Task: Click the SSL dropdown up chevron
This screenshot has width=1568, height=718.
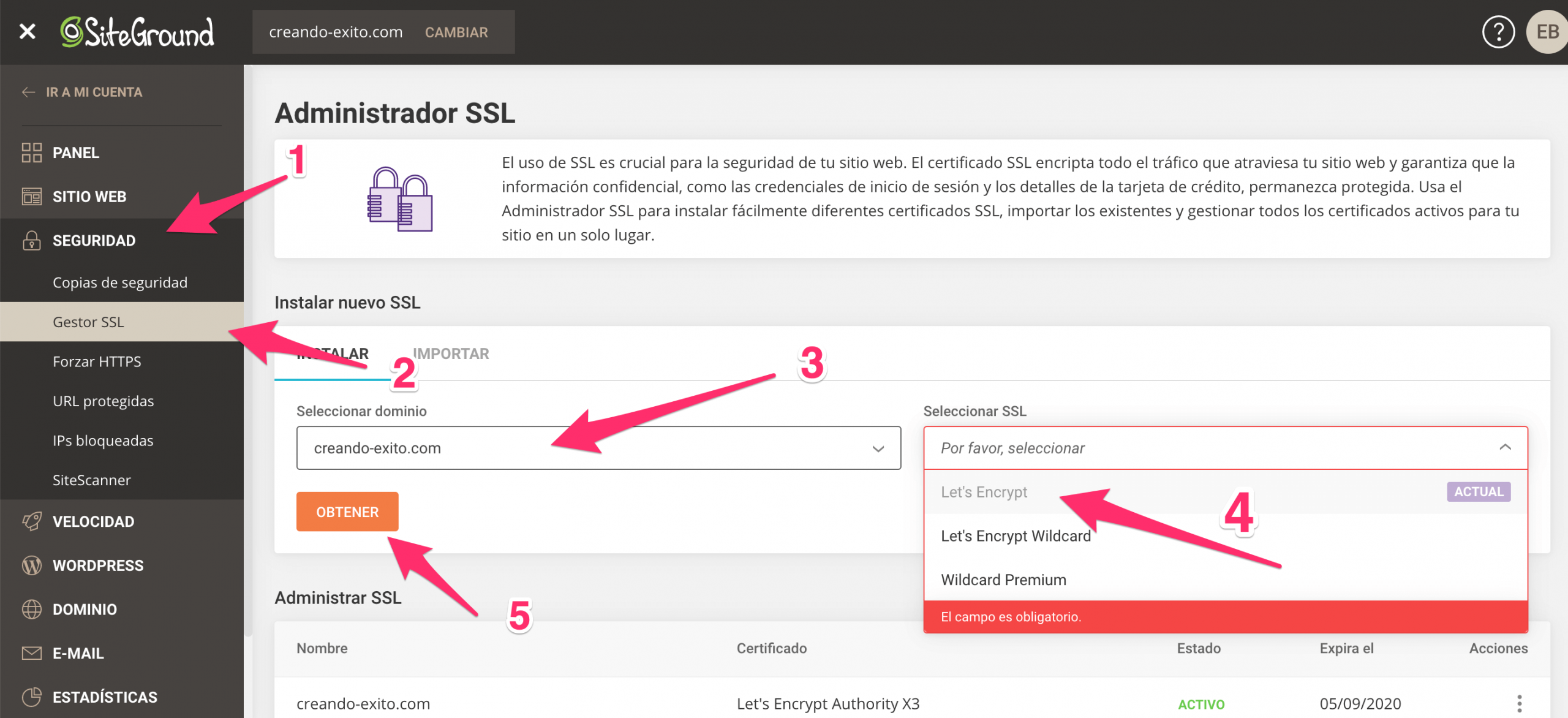Action: (1505, 447)
